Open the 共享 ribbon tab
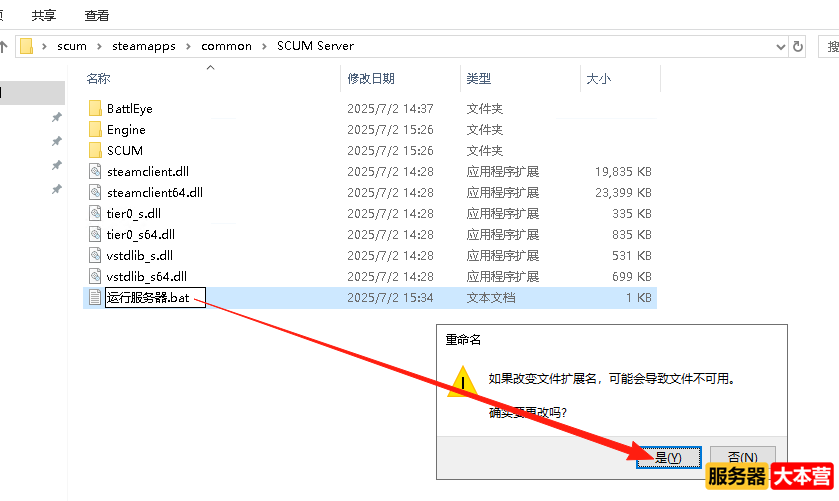The image size is (839, 501). point(43,16)
